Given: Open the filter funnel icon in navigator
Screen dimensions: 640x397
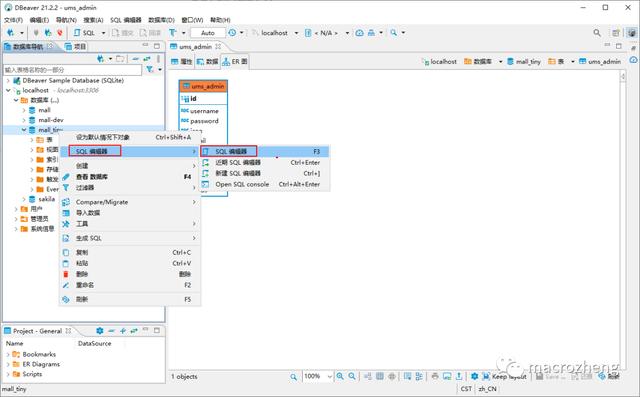Looking at the screenshot, I should 150,70.
